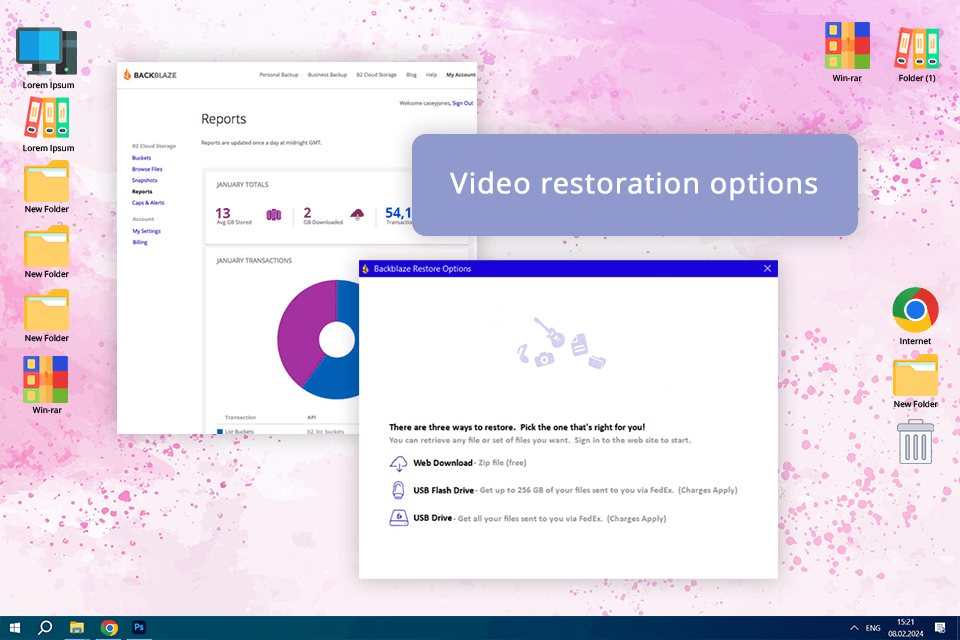Open the notification center icon

(x=940, y=628)
